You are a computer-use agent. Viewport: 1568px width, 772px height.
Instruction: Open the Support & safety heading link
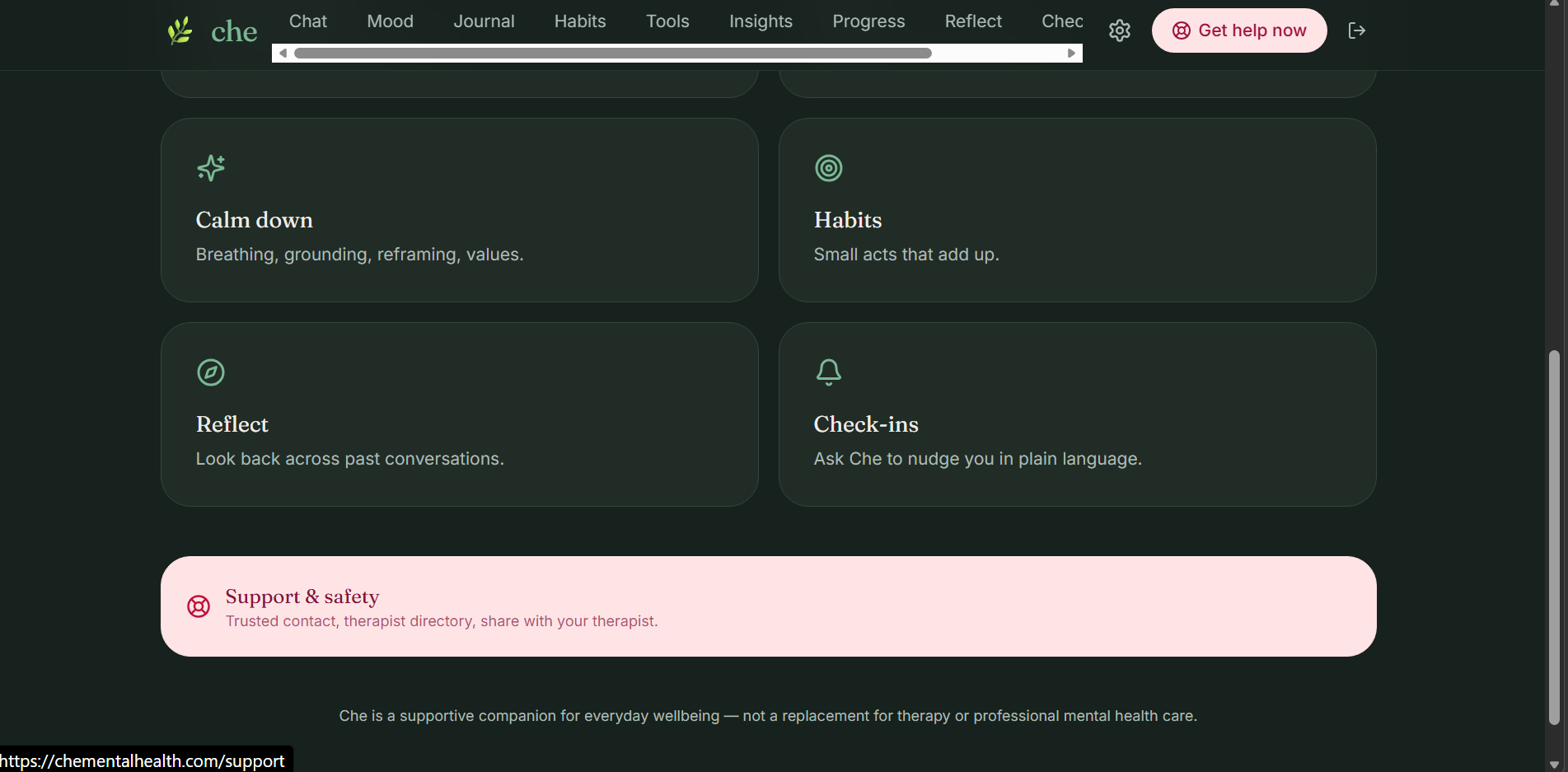click(x=302, y=597)
